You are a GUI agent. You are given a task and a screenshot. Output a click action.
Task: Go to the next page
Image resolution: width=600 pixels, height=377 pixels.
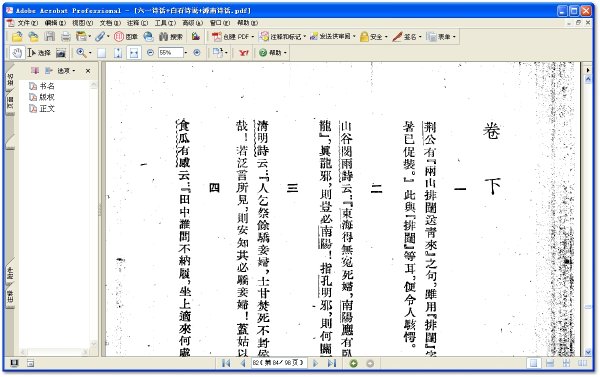tap(315, 363)
